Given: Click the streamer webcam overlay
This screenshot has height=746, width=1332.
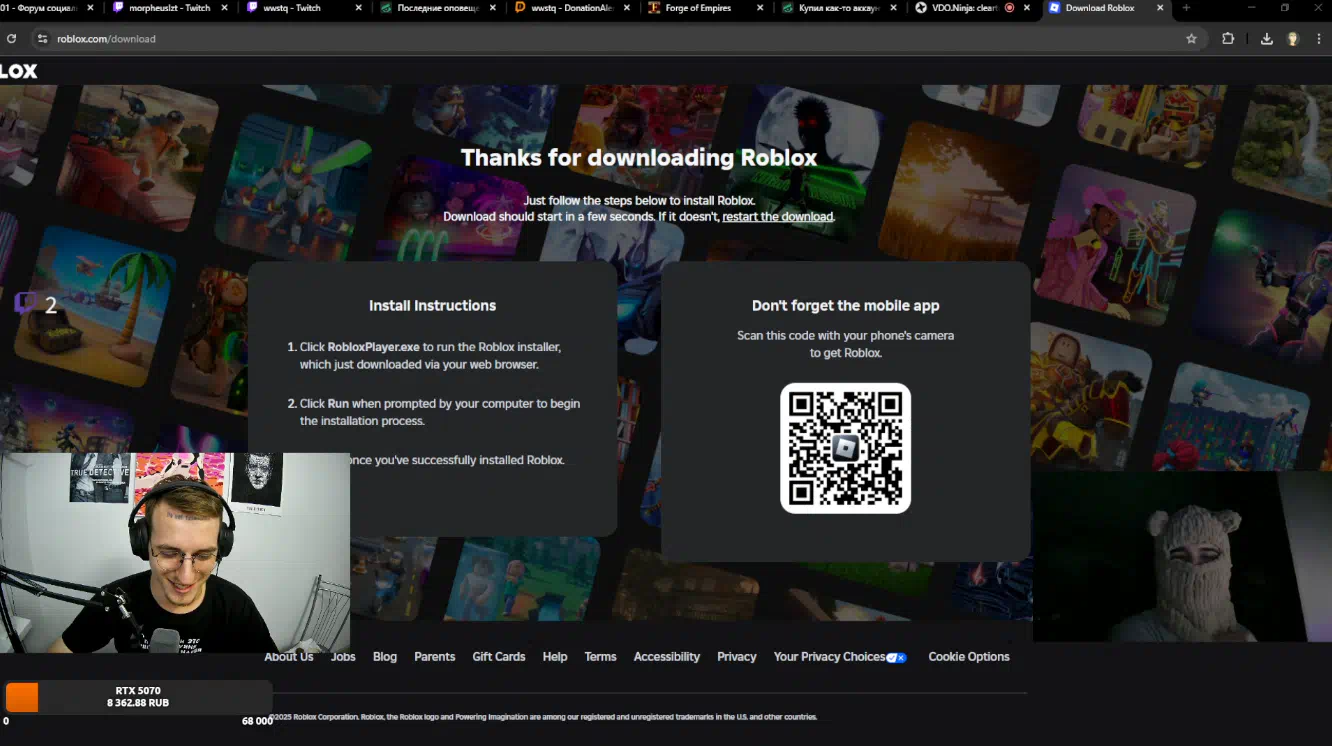Looking at the screenshot, I should (175, 552).
